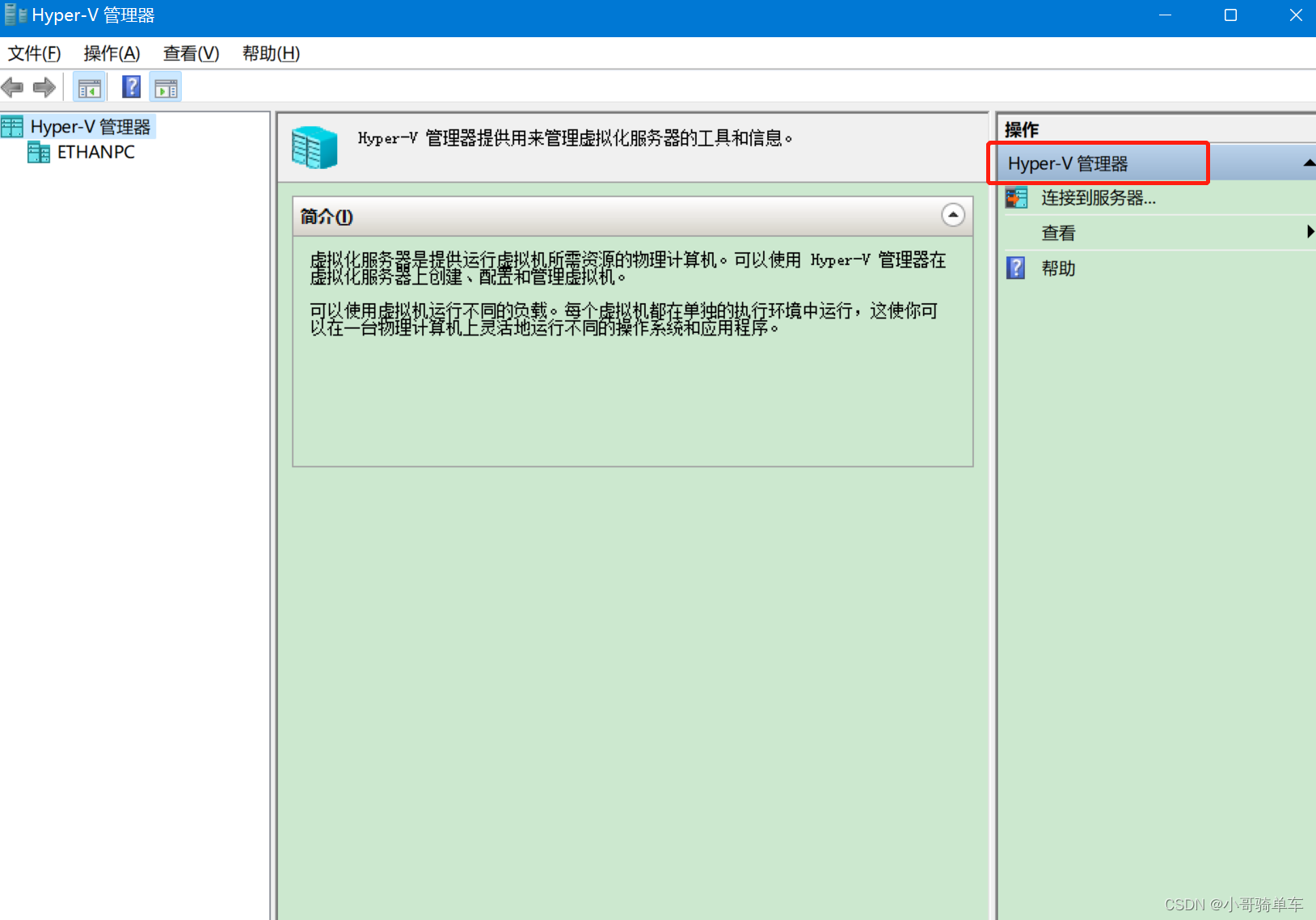Viewport: 1316px width, 920px height.
Task: Click 查看 in the actions pane
Action: tap(1058, 233)
